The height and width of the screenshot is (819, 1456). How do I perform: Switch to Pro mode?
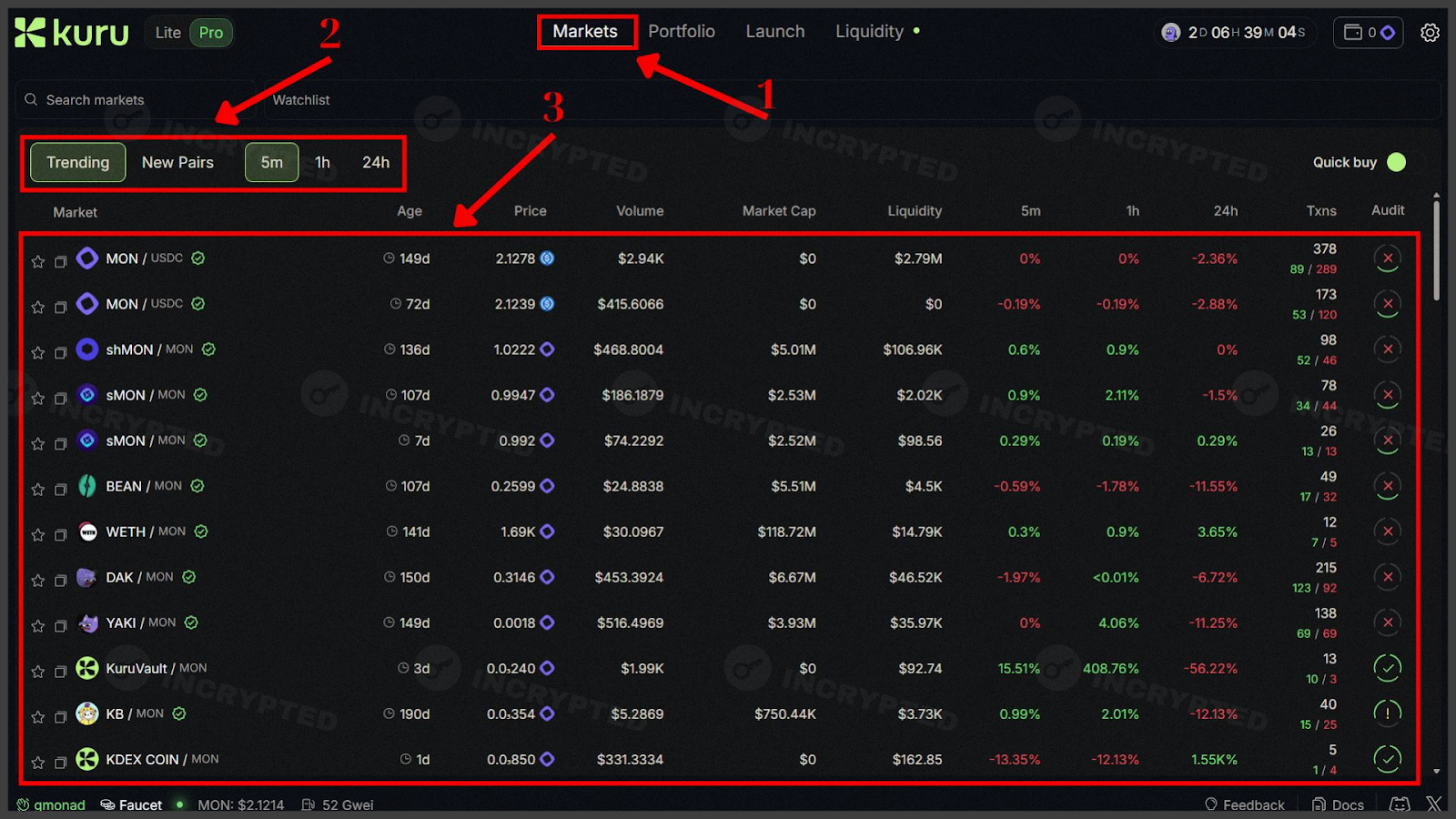pyautogui.click(x=211, y=33)
